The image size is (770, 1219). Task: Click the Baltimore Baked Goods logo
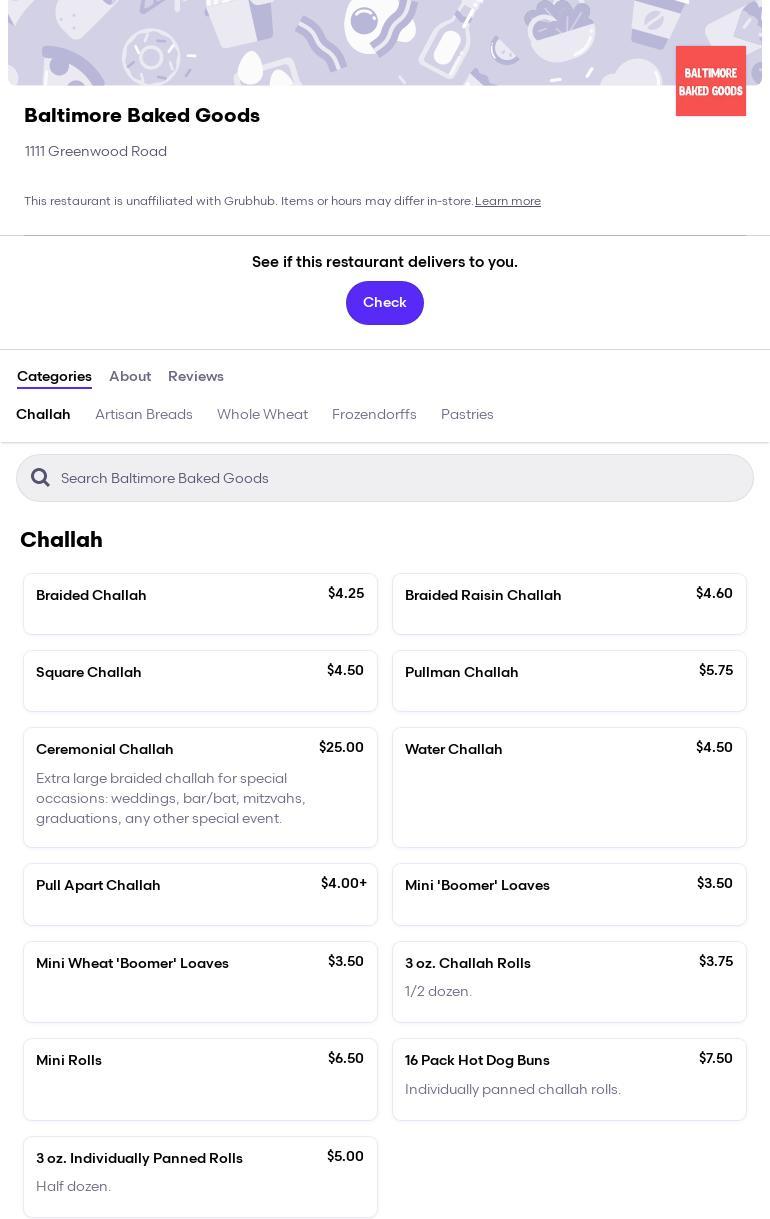pyautogui.click(x=710, y=81)
